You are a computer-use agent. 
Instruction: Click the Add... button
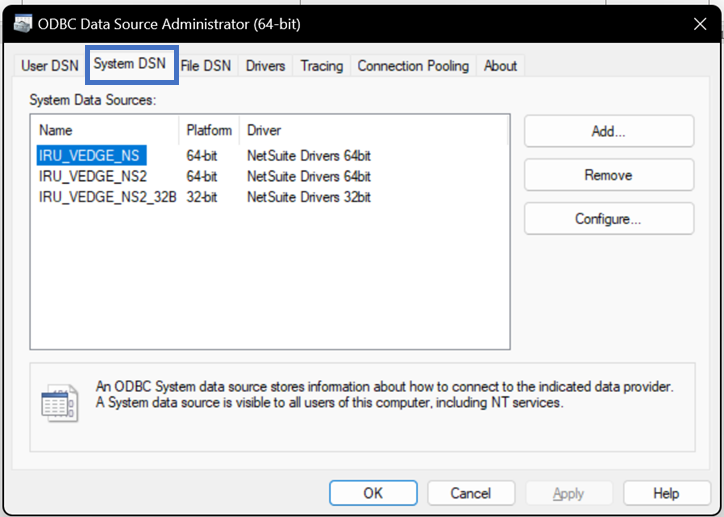(609, 132)
